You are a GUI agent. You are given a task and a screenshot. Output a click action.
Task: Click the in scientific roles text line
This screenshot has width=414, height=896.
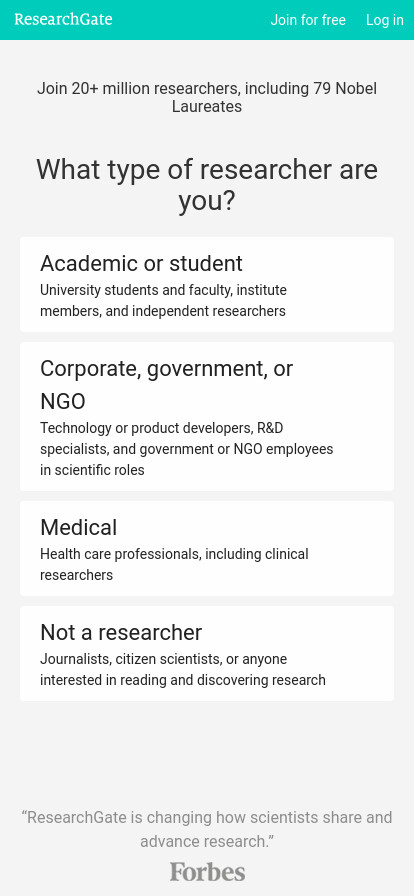[x=92, y=470]
